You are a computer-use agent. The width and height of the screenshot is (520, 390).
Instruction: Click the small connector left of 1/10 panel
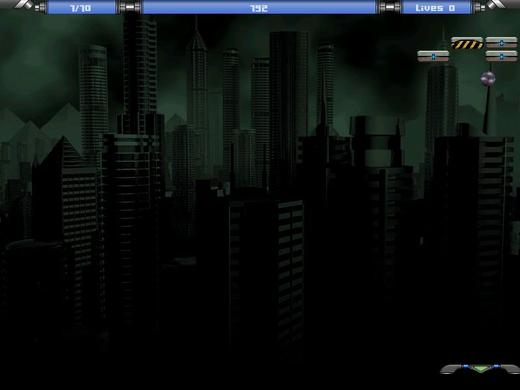coord(41,7)
